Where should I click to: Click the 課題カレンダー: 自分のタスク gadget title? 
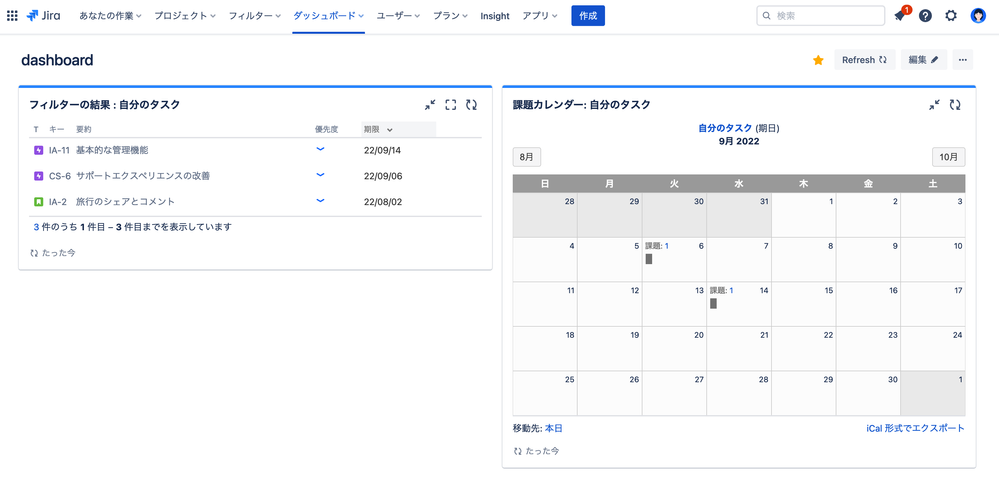(582, 105)
